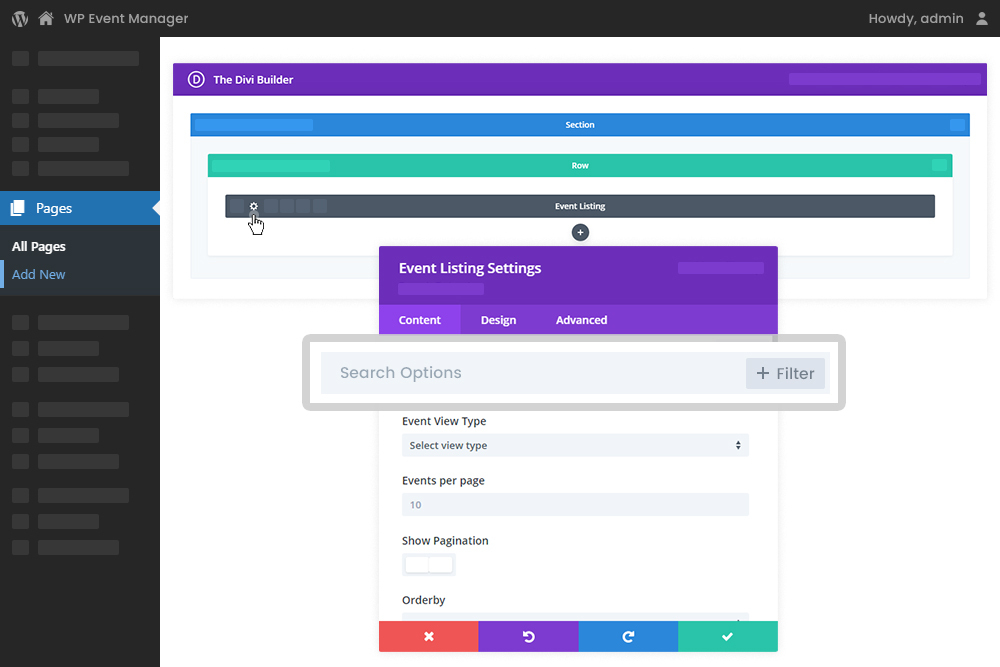
Task: Click the Filter button next to Search Options
Action: coord(785,373)
